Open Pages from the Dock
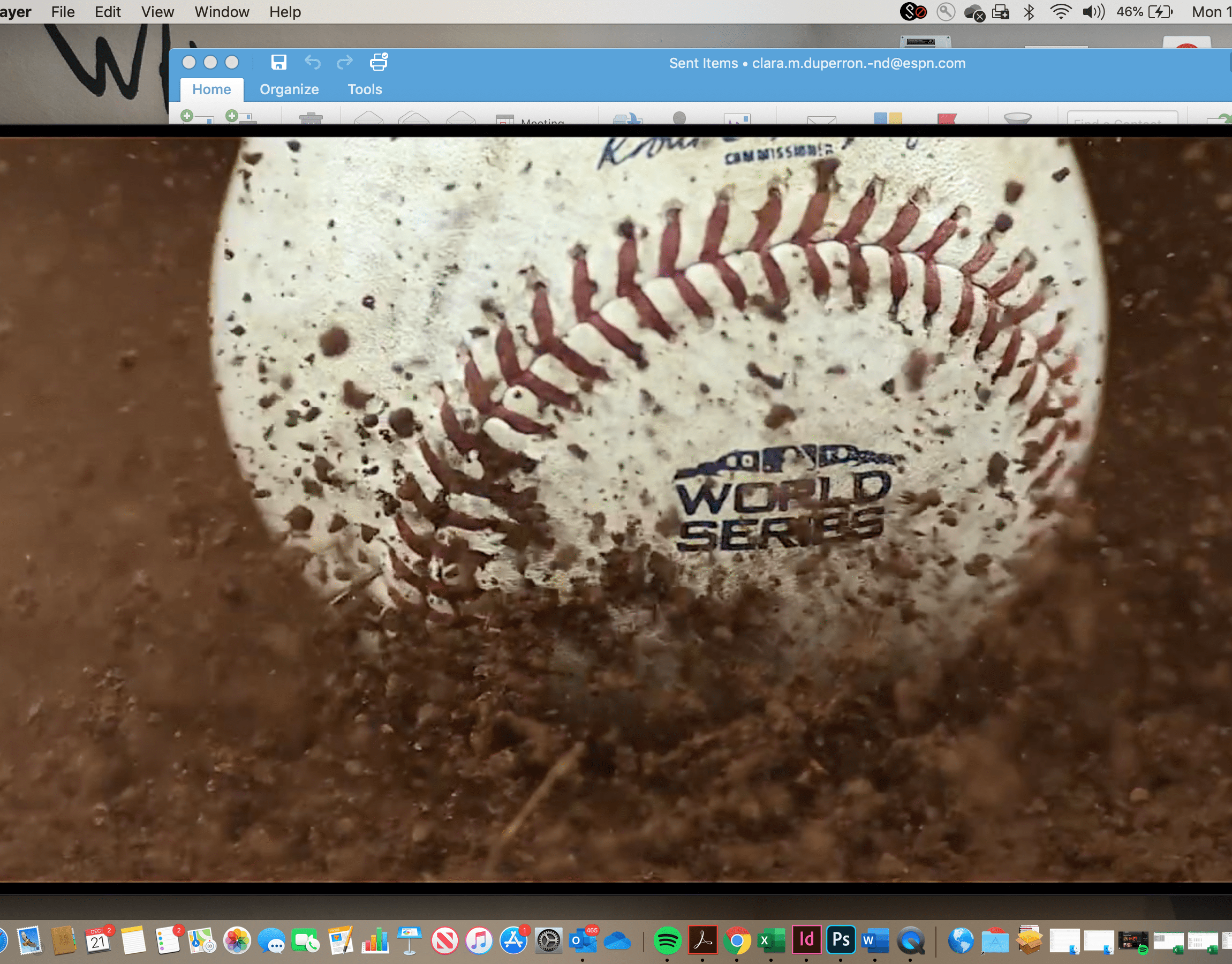The width and height of the screenshot is (1232, 964). (x=341, y=941)
